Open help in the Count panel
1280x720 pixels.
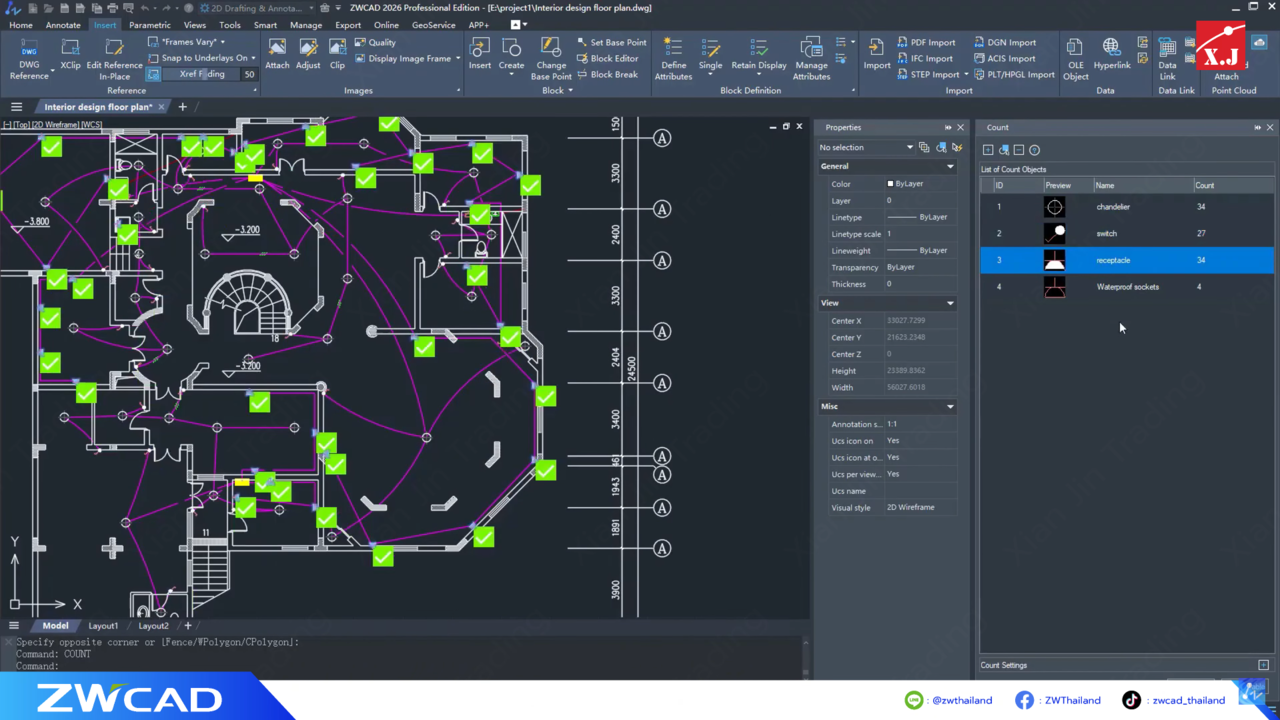tap(1035, 150)
